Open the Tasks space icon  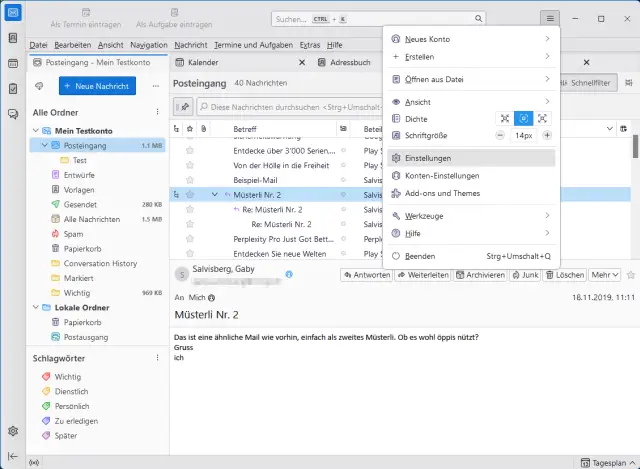12,88
